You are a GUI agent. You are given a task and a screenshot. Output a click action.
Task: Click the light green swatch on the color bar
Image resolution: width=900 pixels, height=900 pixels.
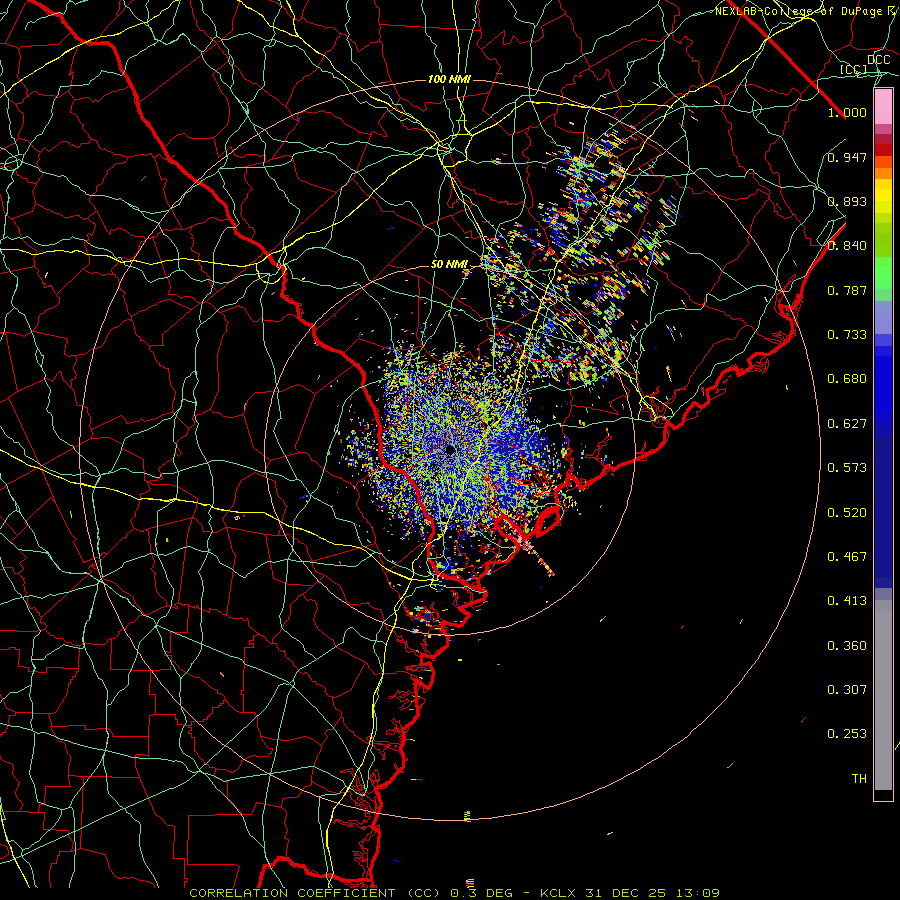click(x=883, y=273)
